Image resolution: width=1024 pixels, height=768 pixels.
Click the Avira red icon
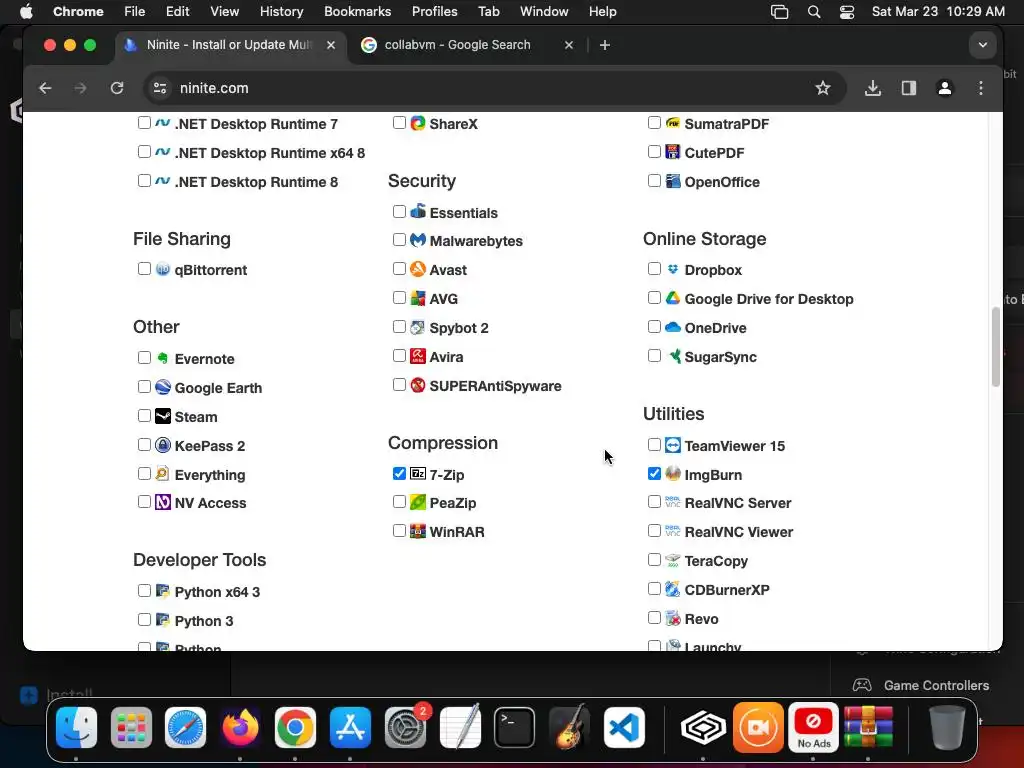coord(418,356)
